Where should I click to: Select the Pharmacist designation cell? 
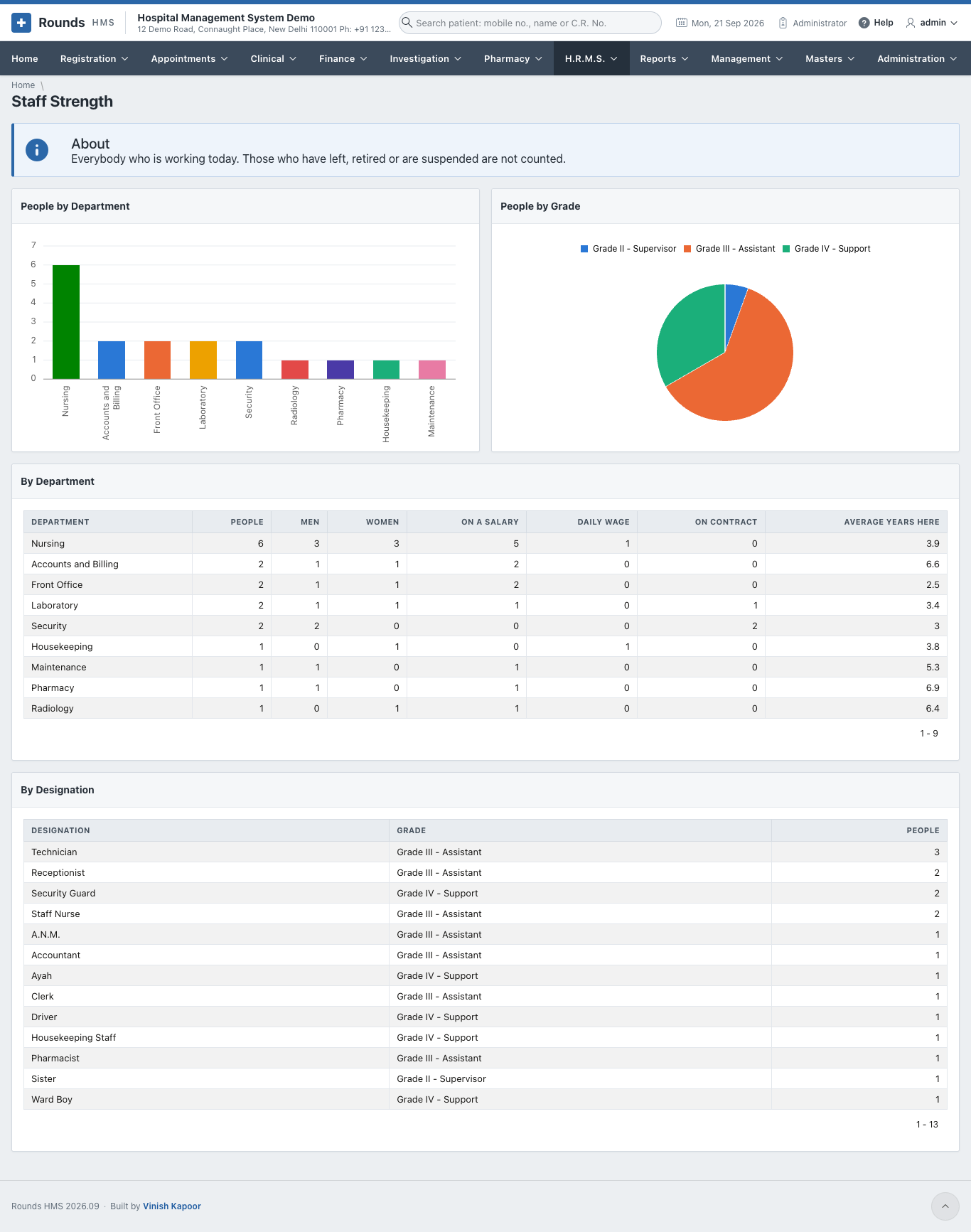206,1058
